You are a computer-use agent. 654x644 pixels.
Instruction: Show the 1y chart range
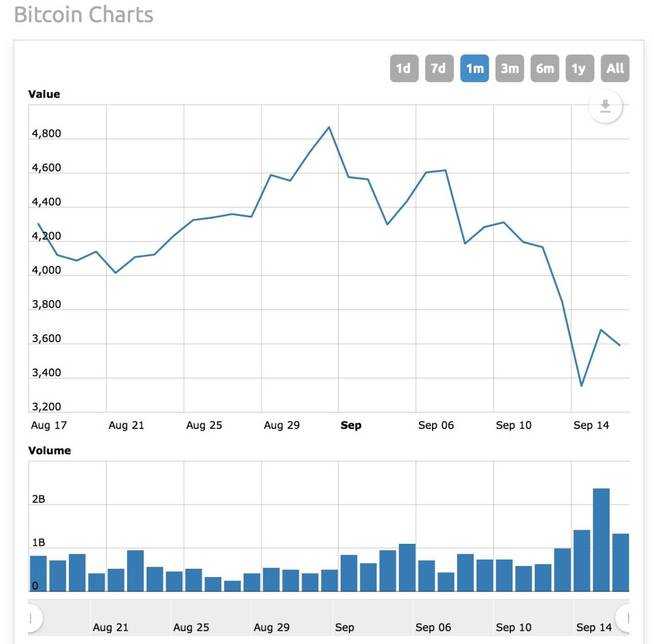579,68
